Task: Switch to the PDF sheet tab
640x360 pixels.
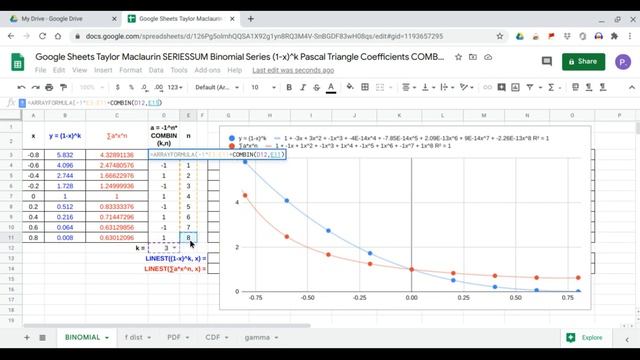Action: pyautogui.click(x=178, y=338)
